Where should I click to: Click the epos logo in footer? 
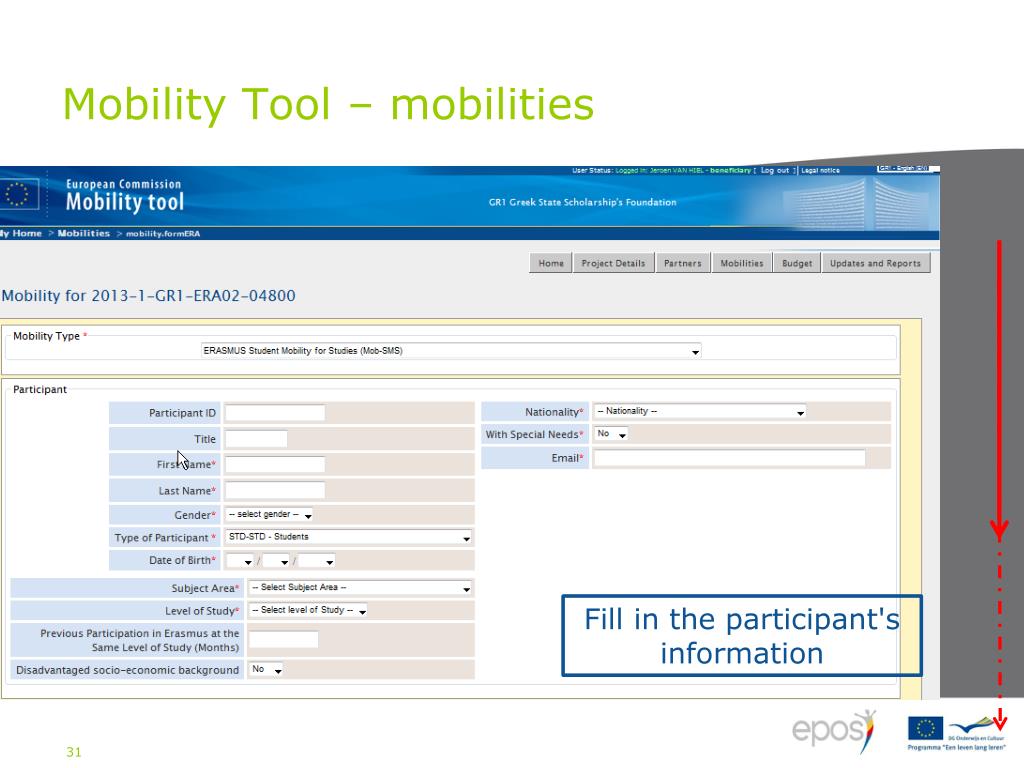(834, 731)
